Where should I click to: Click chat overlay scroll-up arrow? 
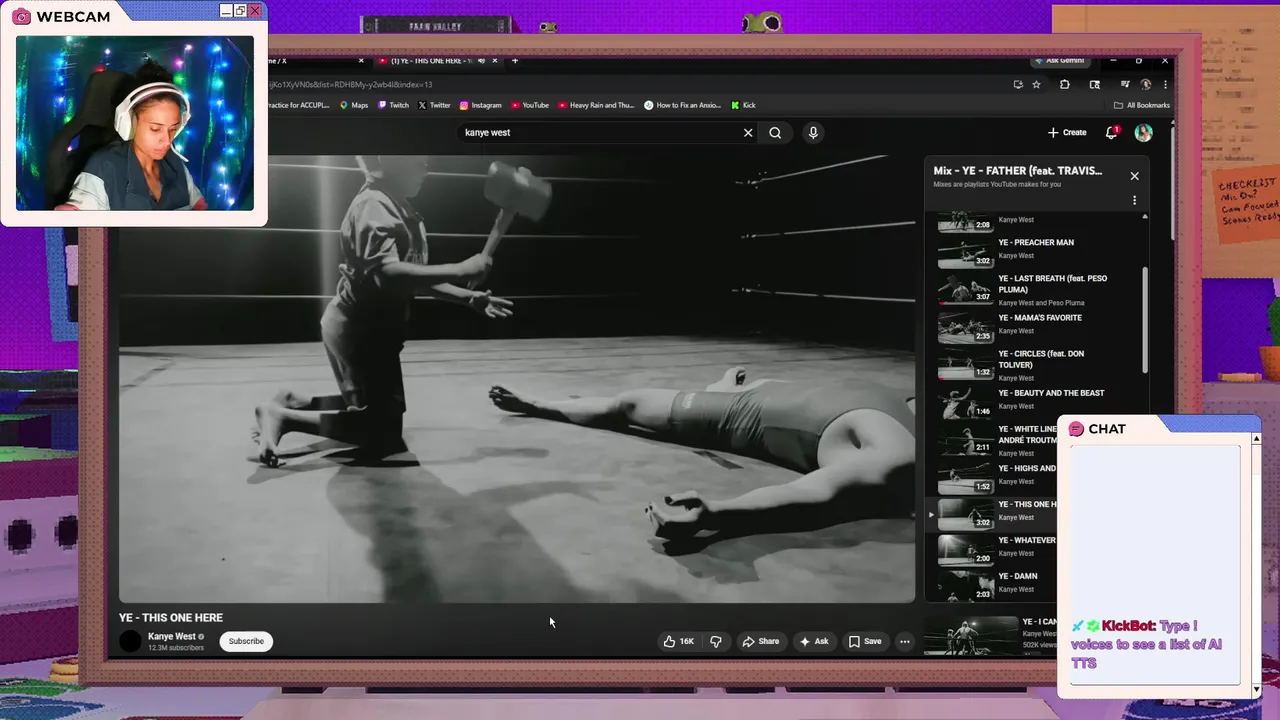tap(1256, 439)
